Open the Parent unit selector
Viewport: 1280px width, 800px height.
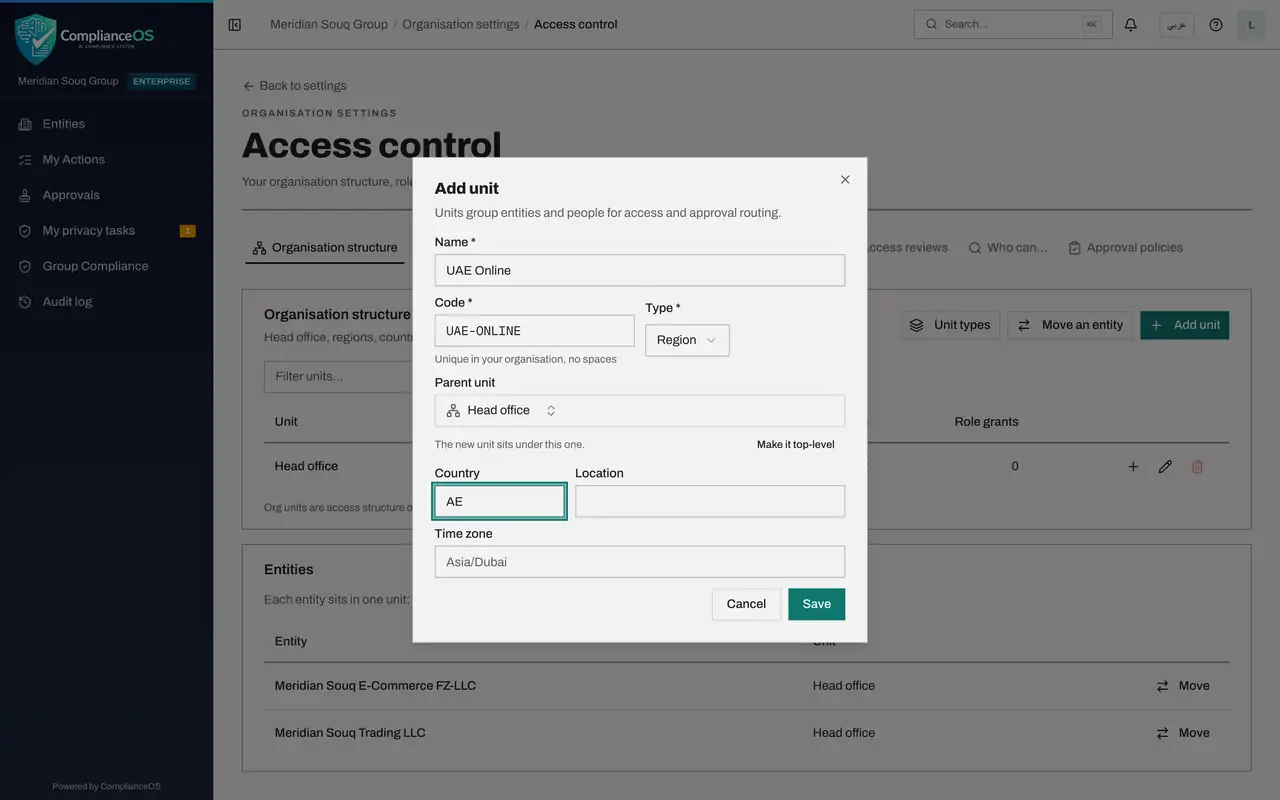pyautogui.click(x=640, y=410)
